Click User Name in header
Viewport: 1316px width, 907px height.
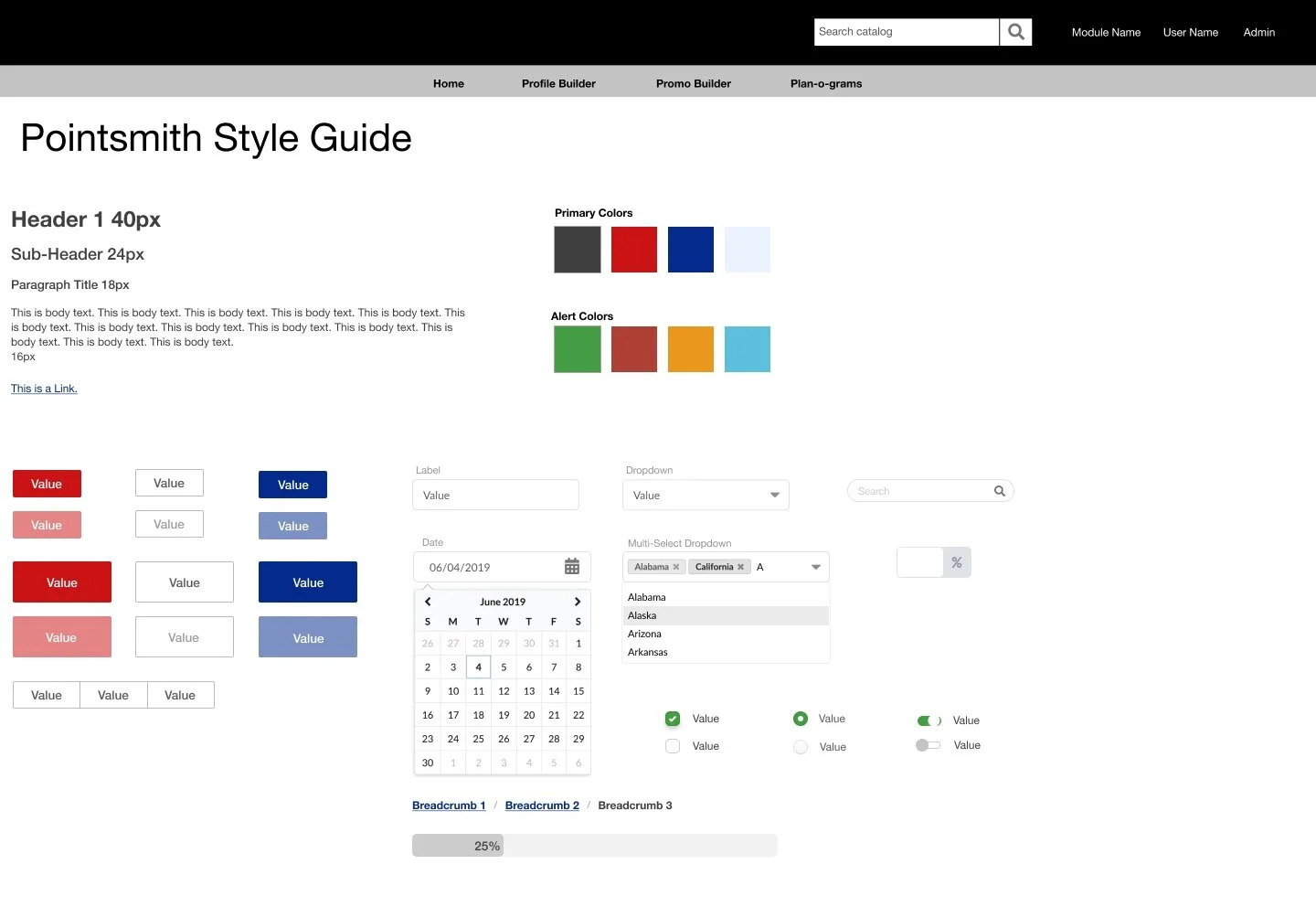click(x=1191, y=32)
